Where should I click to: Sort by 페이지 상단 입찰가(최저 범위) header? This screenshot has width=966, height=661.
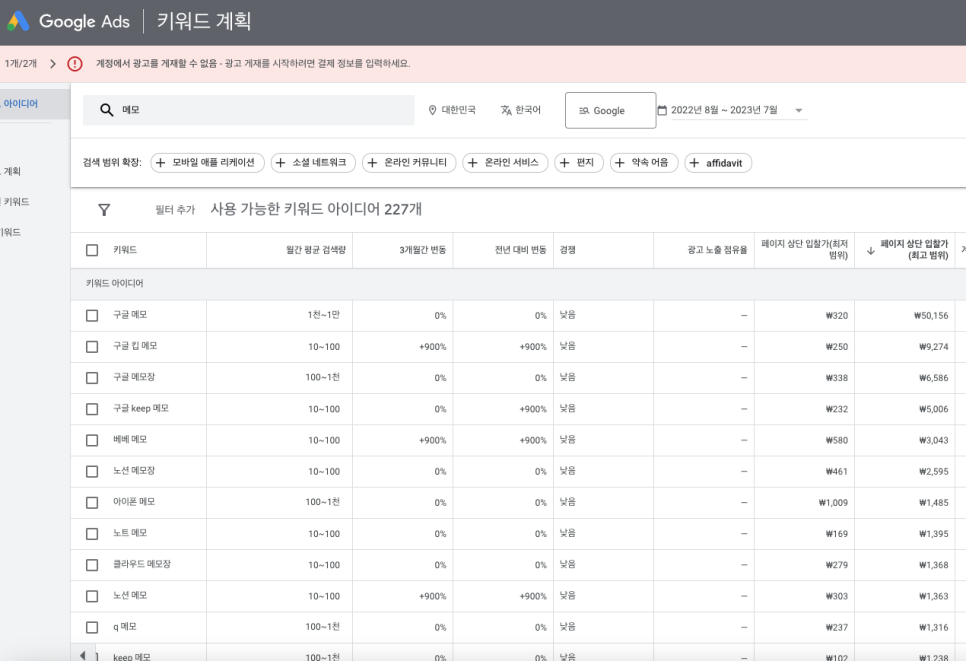coord(805,249)
